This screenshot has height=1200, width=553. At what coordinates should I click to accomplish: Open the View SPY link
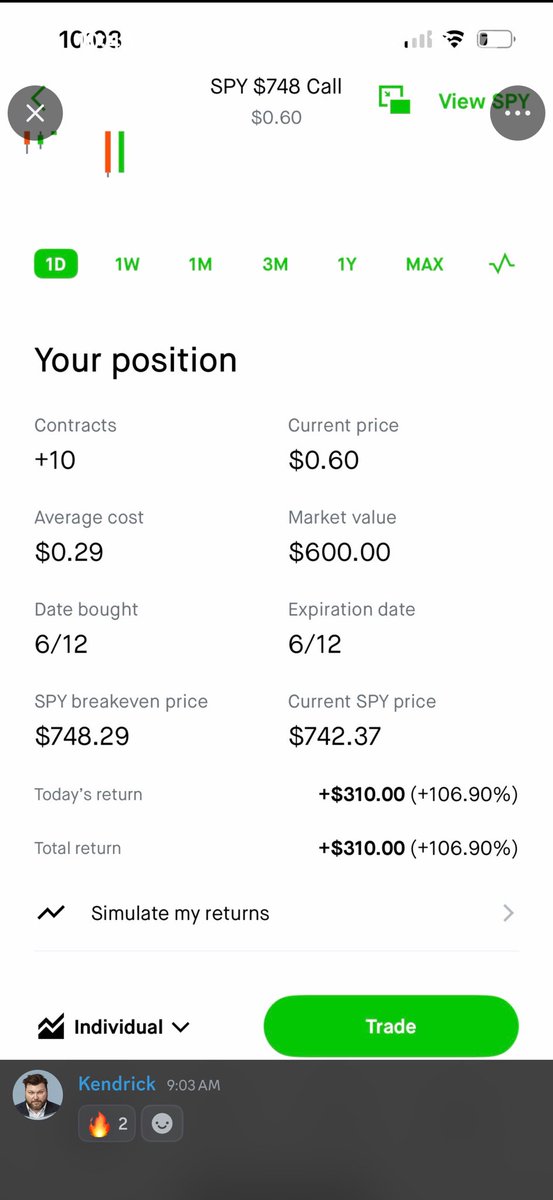(484, 101)
